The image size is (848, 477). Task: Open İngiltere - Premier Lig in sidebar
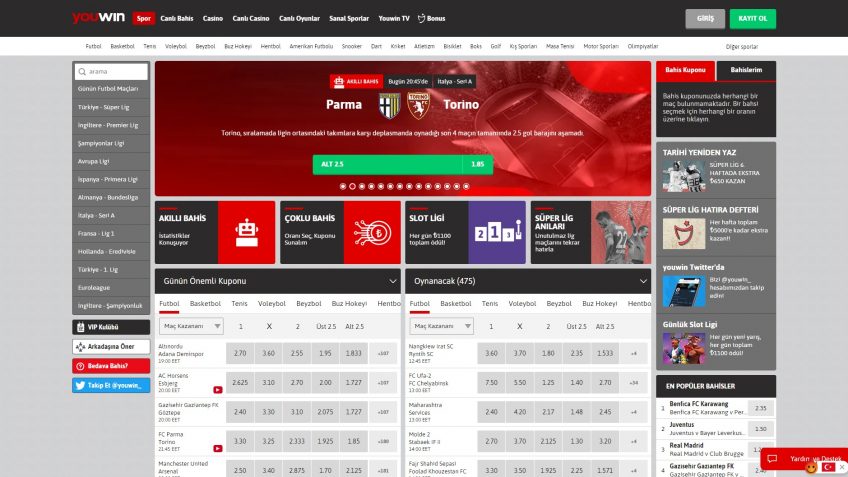point(111,125)
